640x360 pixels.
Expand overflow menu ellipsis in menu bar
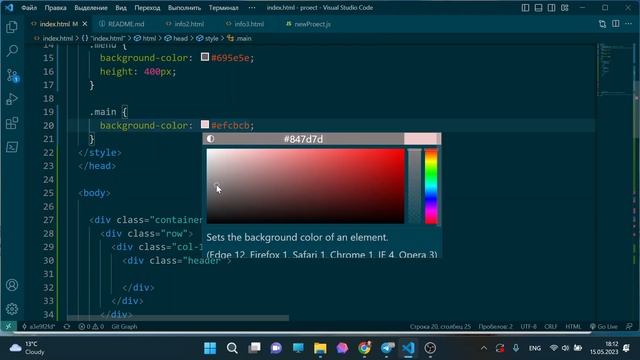point(252,8)
